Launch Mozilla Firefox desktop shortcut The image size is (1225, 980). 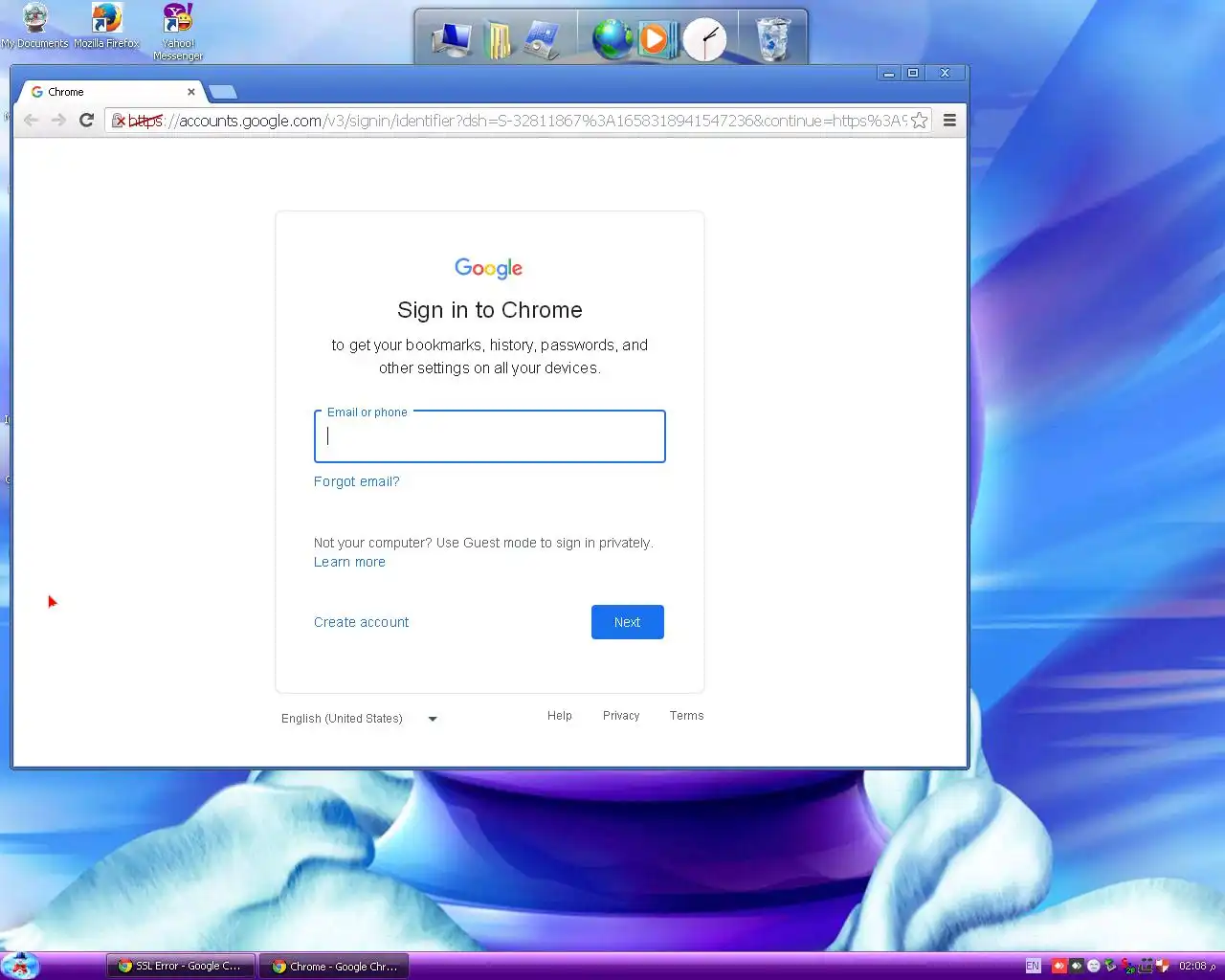coord(106,26)
